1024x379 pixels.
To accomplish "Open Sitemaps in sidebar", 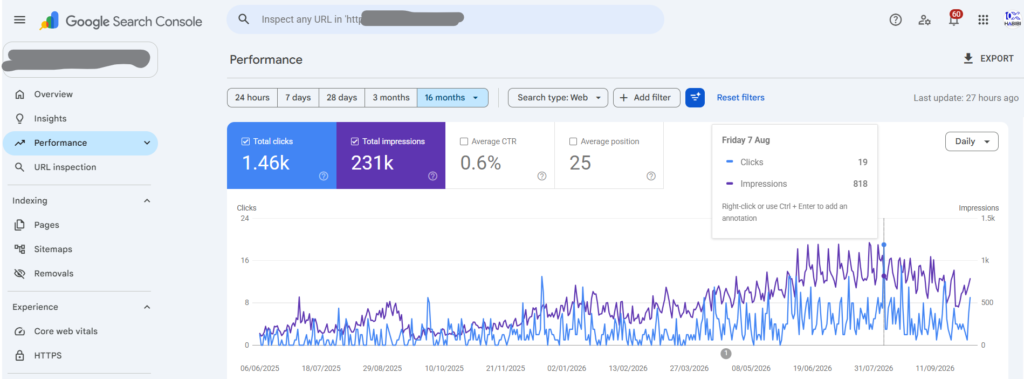I will click(x=80, y=249).
